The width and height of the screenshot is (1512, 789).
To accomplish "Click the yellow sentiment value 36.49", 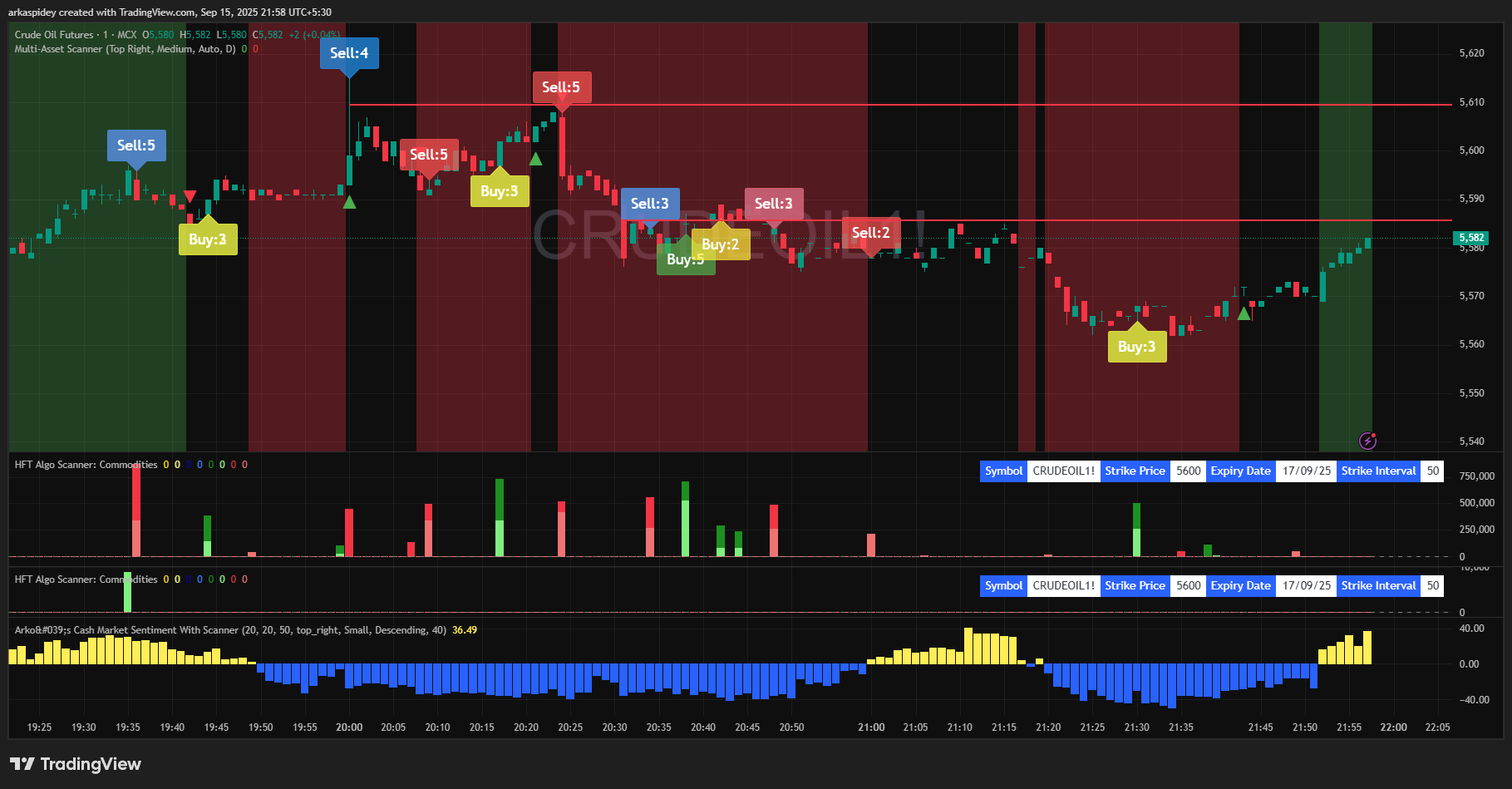I will pyautogui.click(x=464, y=630).
